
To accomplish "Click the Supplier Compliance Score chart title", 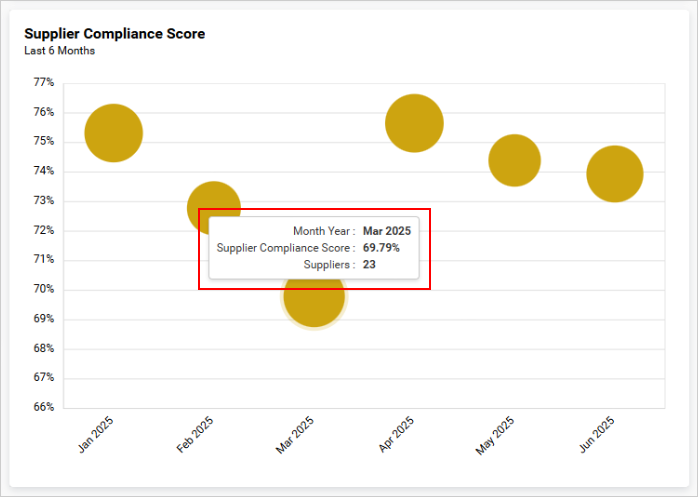I will (114, 34).
